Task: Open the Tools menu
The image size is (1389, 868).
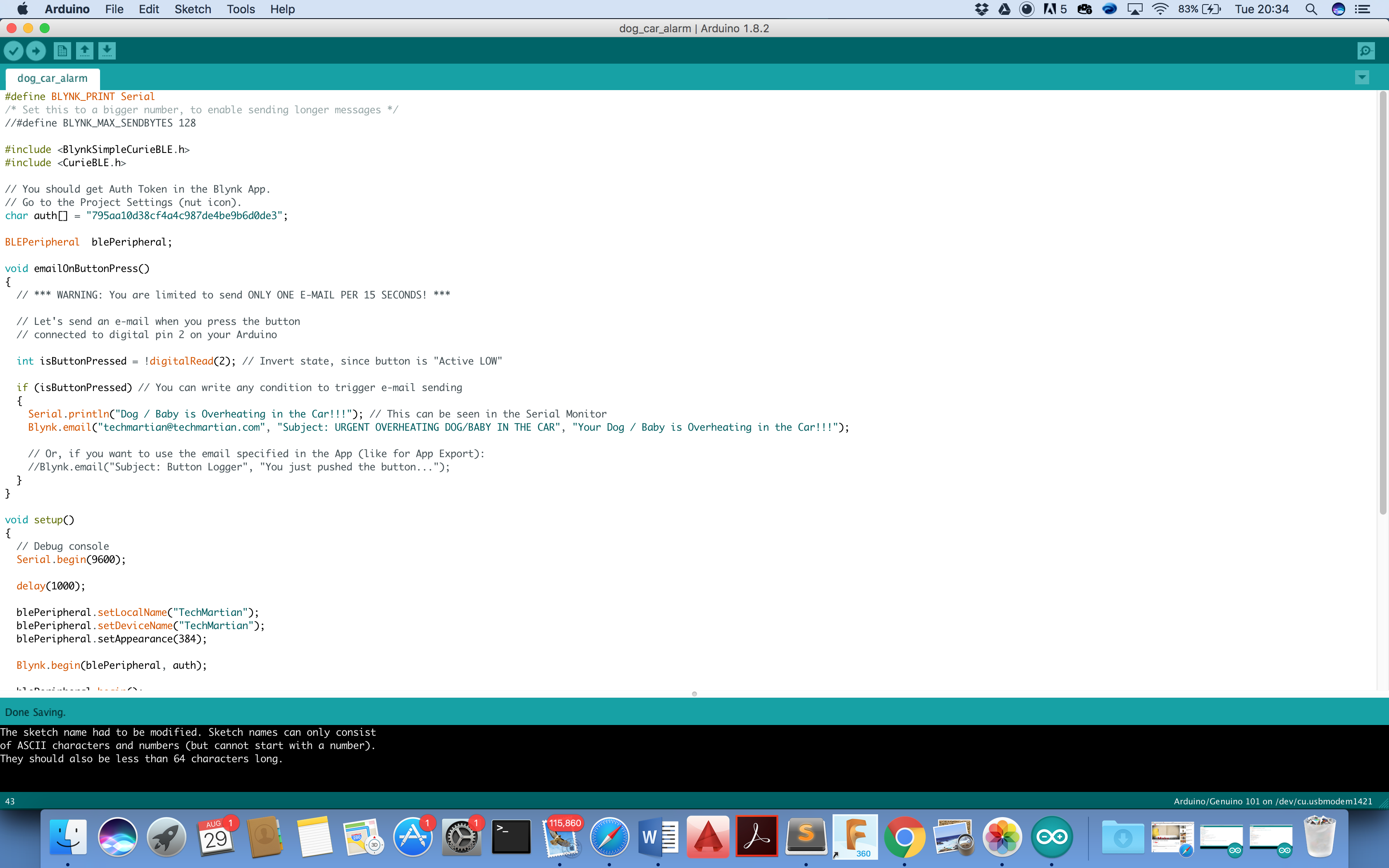Action: (241, 9)
